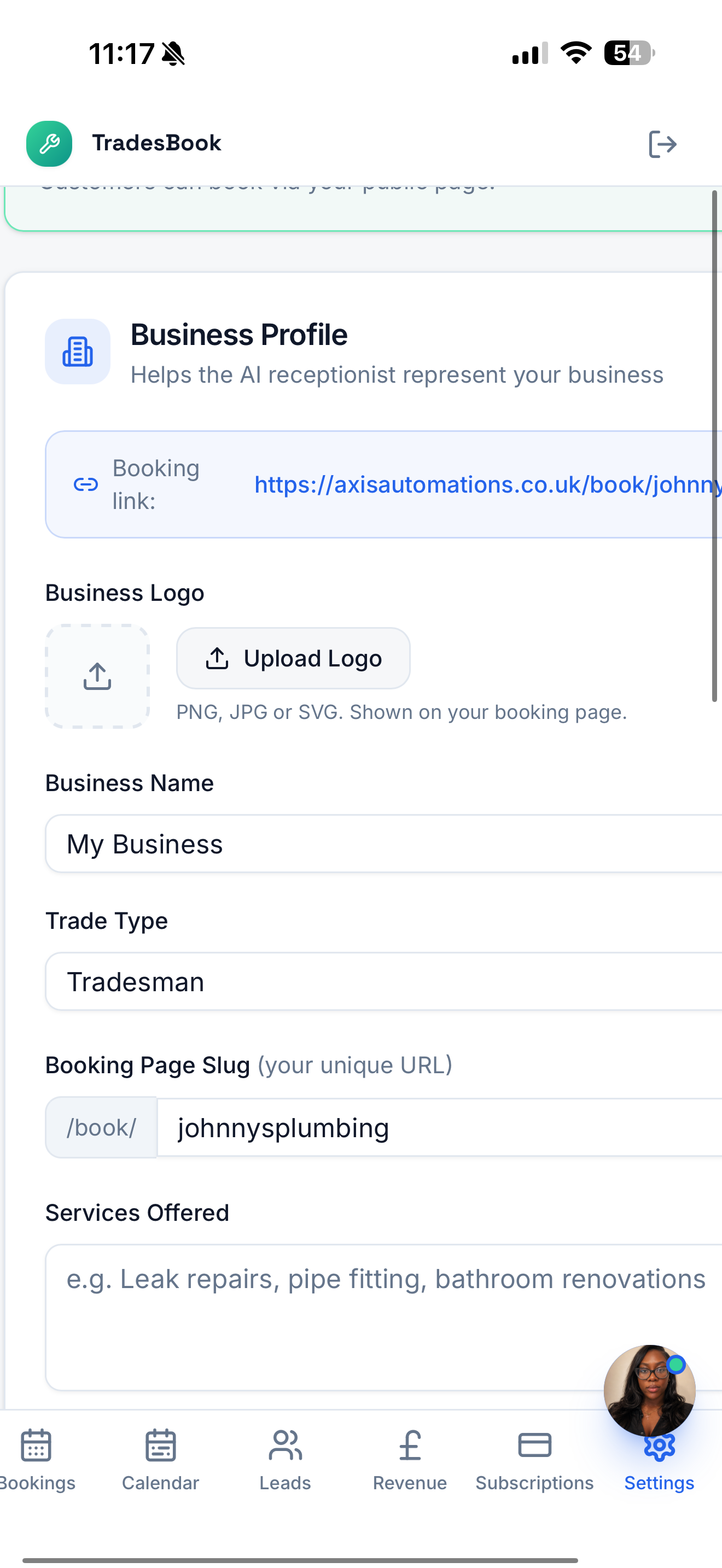Edit the Booking Page Slug field
The height and width of the screenshot is (1568, 722).
pos(440,1127)
